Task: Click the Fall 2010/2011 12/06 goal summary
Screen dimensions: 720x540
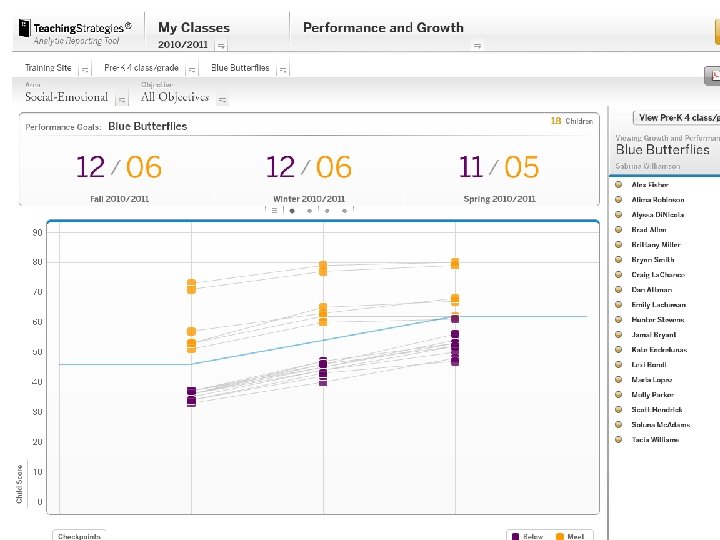Action: click(119, 178)
